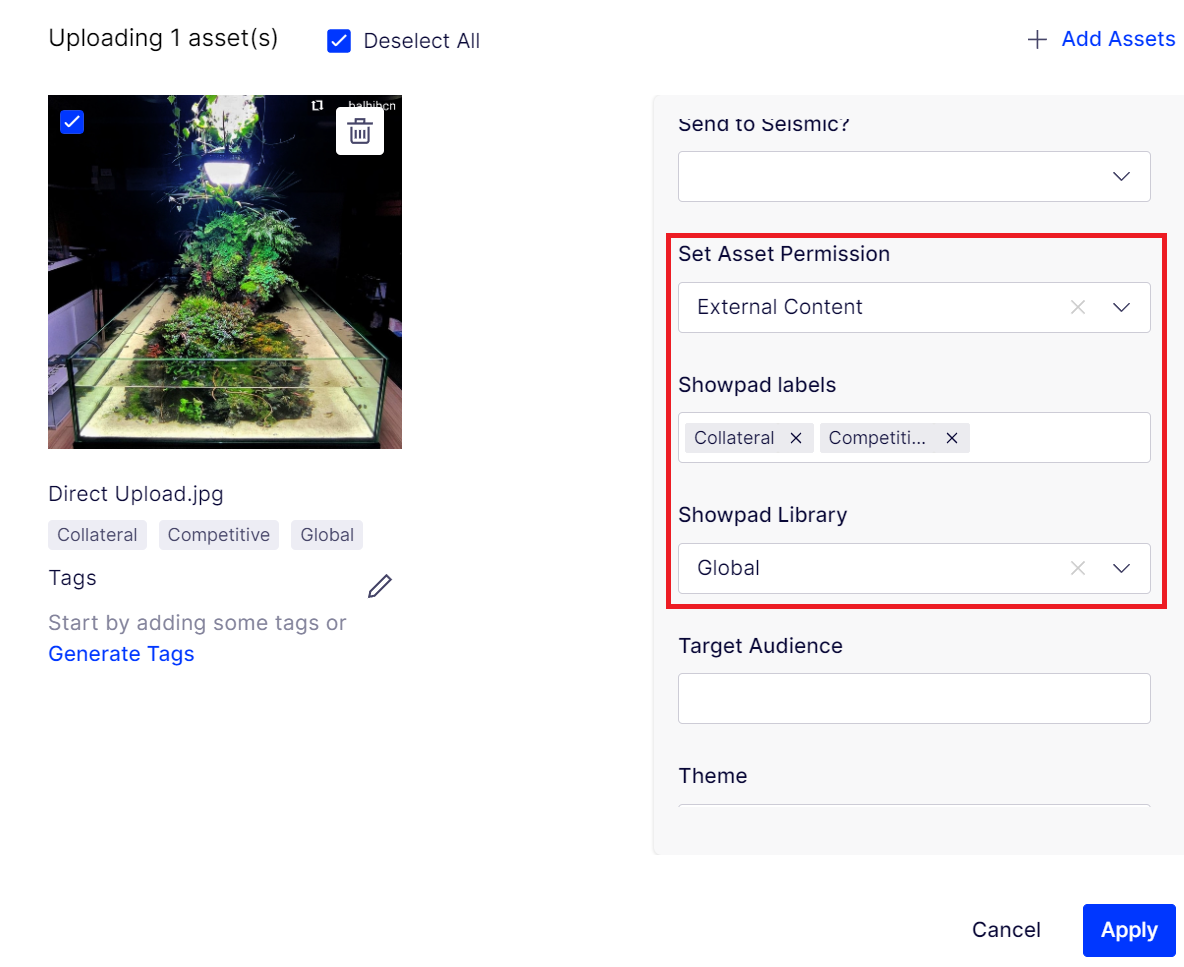Cancel the asset upload
The height and width of the screenshot is (967, 1184).
click(1006, 930)
